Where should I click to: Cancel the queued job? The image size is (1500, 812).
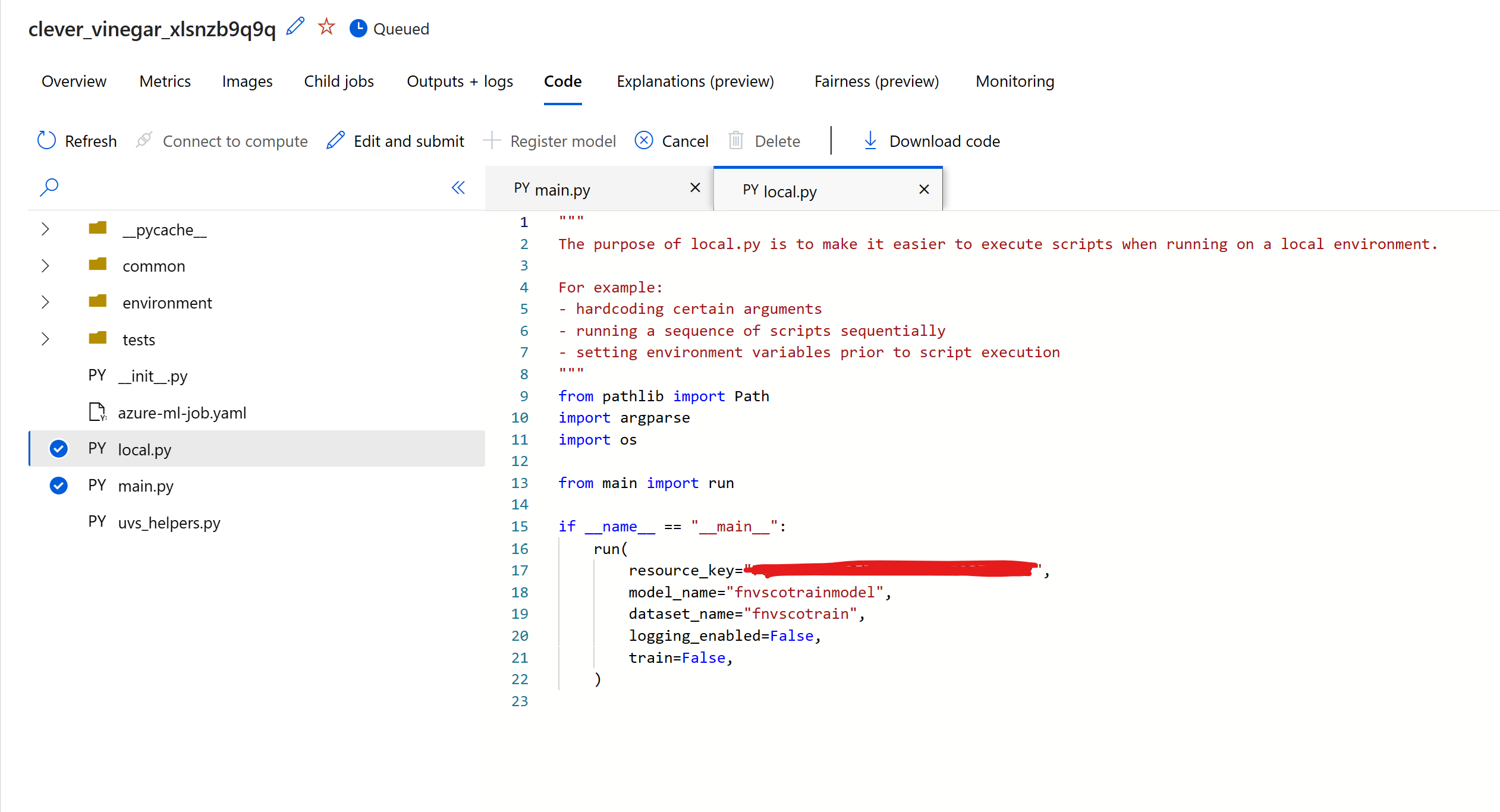point(671,141)
